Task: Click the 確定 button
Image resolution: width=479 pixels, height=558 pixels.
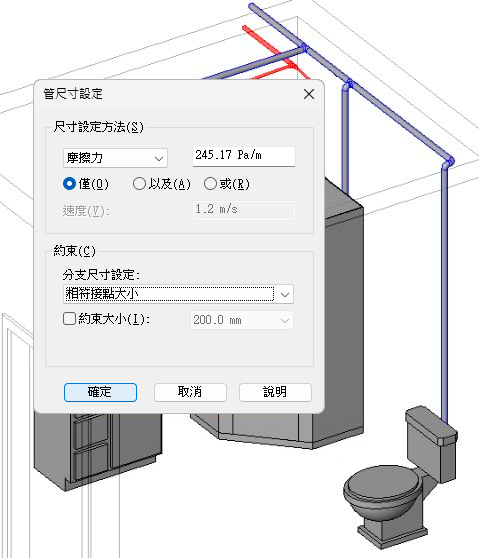Action: point(100,392)
